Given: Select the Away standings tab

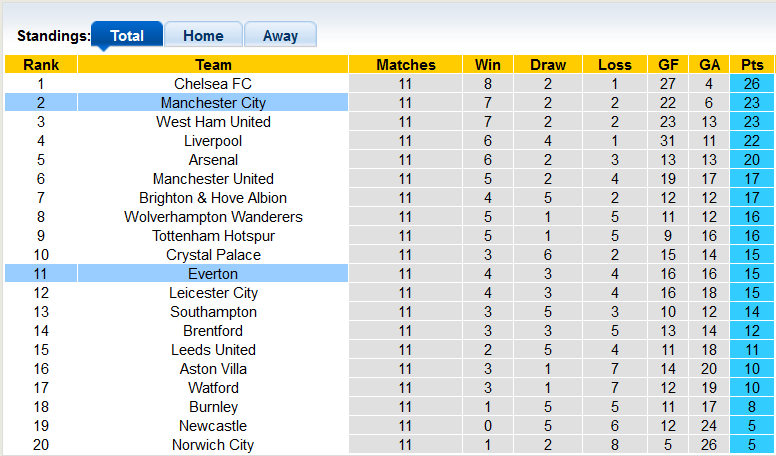Looking at the screenshot, I should 280,36.
